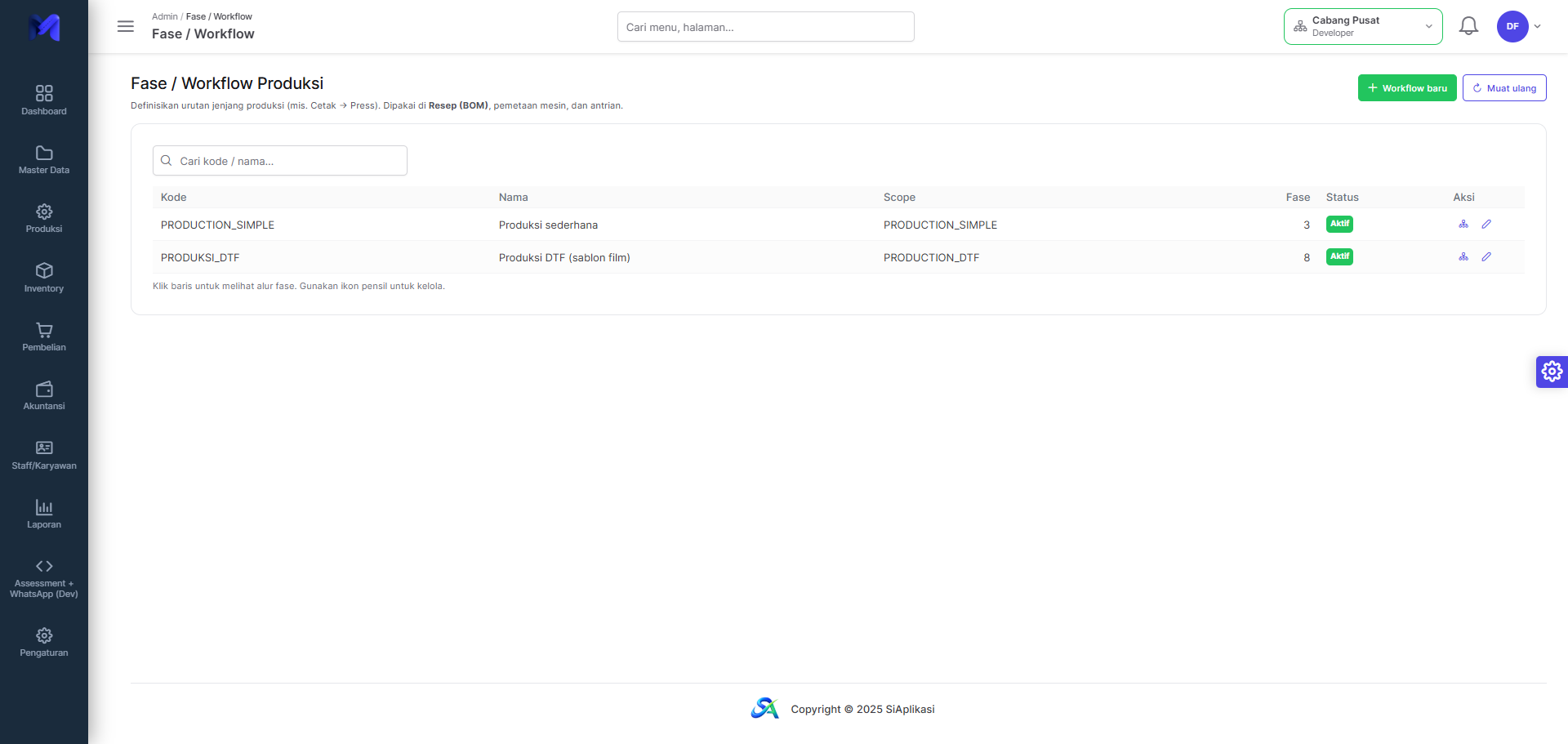Image resolution: width=1568 pixels, height=744 pixels.
Task: Expand the user menu chevron beside avatar
Action: tap(1538, 26)
